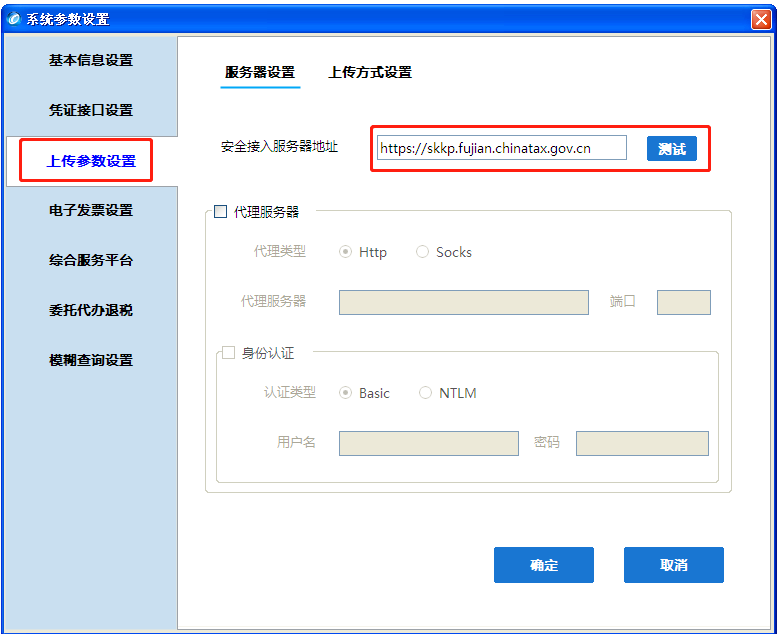This screenshot has height=634, width=777.
Task: Switch to the 服务器设置 tab
Action: (260, 72)
